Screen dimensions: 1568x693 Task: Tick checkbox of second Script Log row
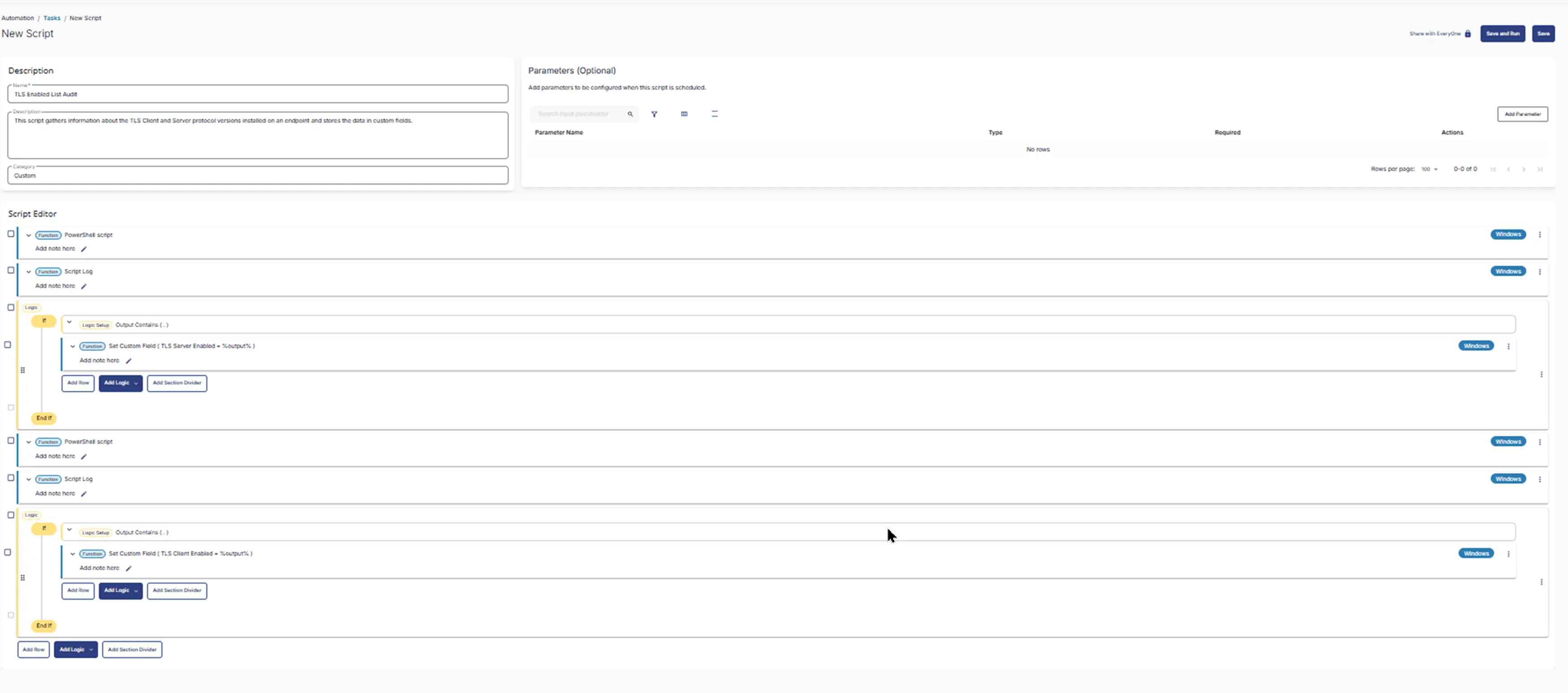tap(11, 478)
